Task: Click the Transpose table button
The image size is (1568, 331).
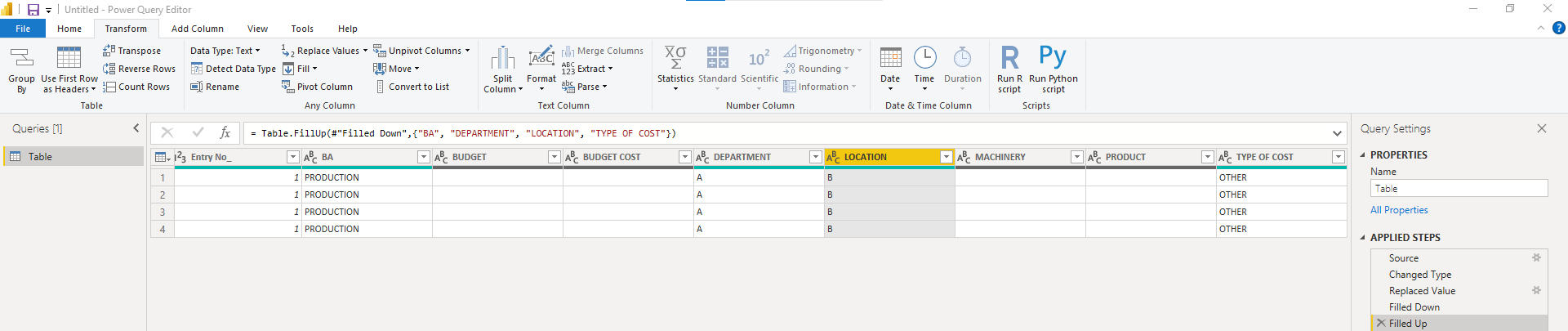Action: click(x=131, y=51)
